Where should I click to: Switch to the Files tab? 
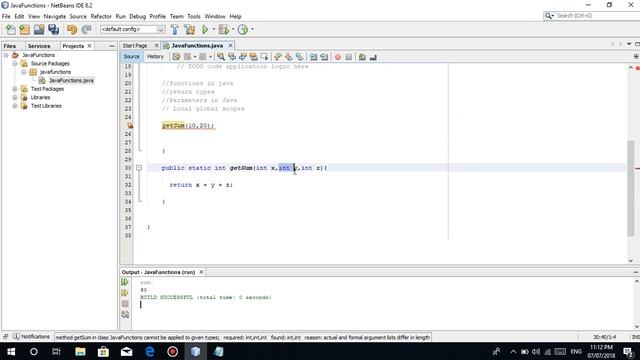[10, 46]
